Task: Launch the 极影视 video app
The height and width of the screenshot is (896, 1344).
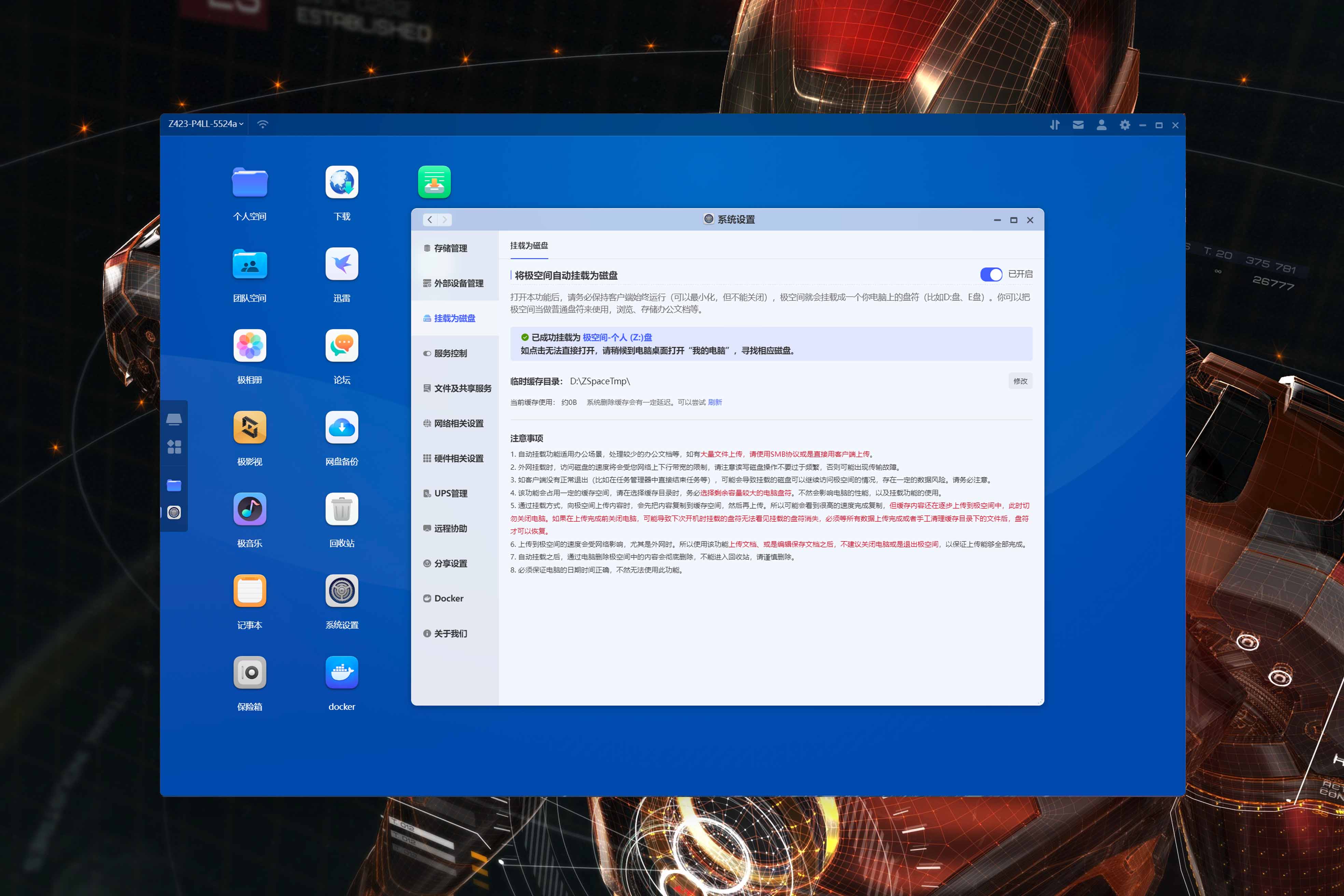Action: [250, 428]
